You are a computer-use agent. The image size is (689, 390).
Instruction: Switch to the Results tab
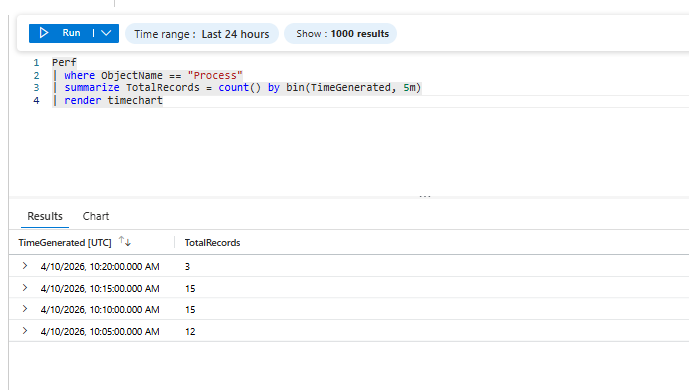[x=45, y=216]
